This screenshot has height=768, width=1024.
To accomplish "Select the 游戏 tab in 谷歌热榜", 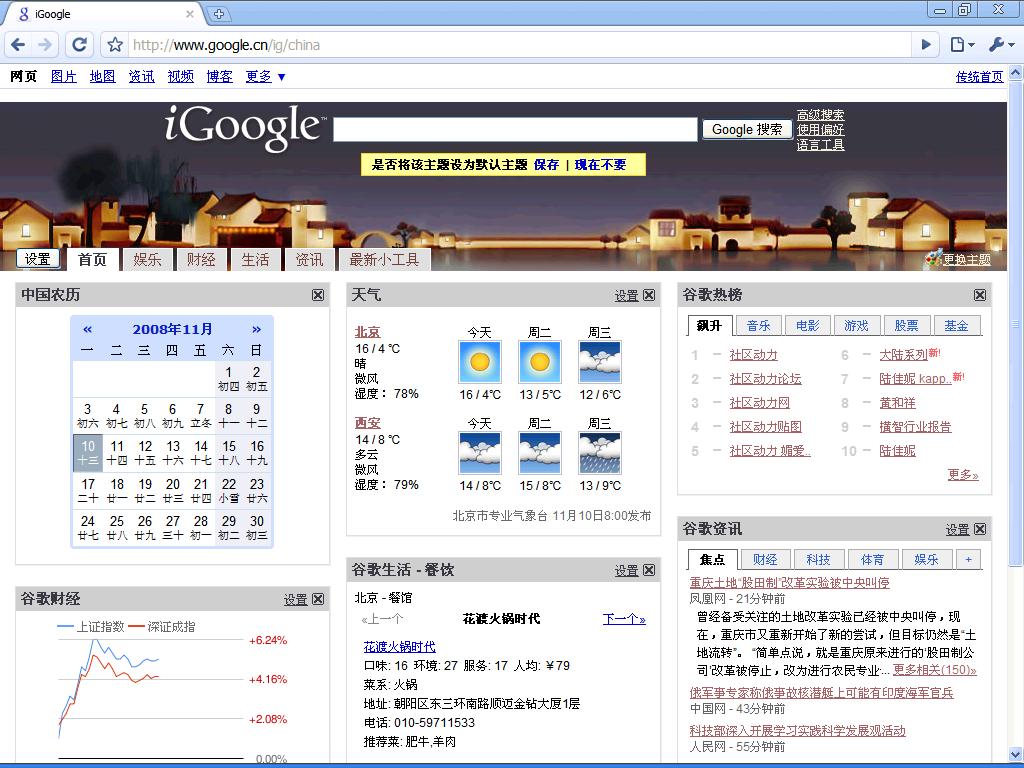I will tap(857, 325).
